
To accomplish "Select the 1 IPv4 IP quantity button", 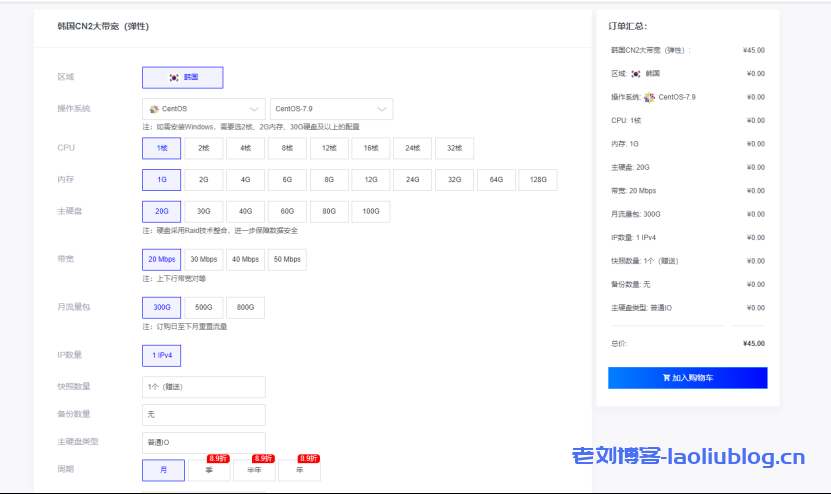I will 162,355.
